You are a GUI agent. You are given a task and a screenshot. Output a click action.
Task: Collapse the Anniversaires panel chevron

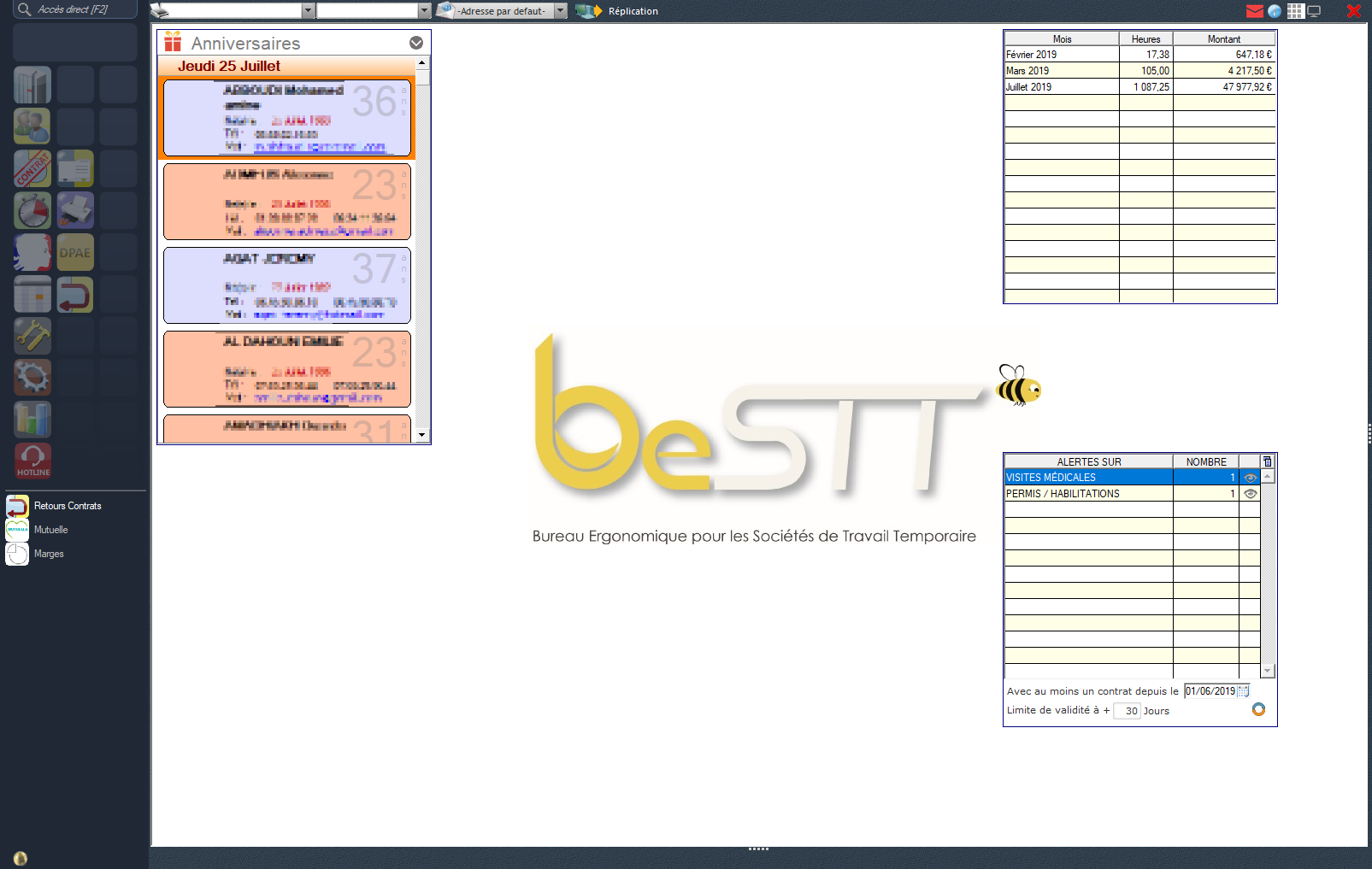coord(416,43)
